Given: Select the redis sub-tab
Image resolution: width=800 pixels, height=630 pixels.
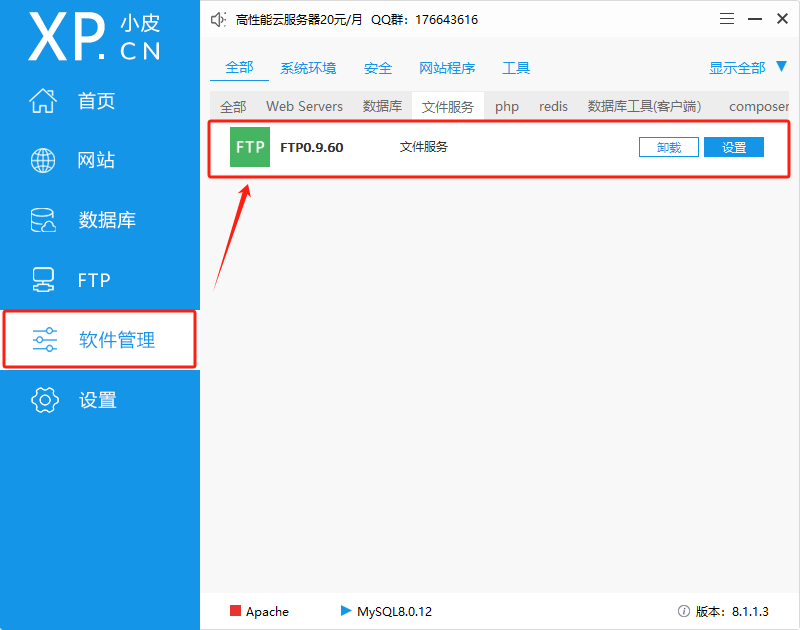Looking at the screenshot, I should click(x=554, y=107).
